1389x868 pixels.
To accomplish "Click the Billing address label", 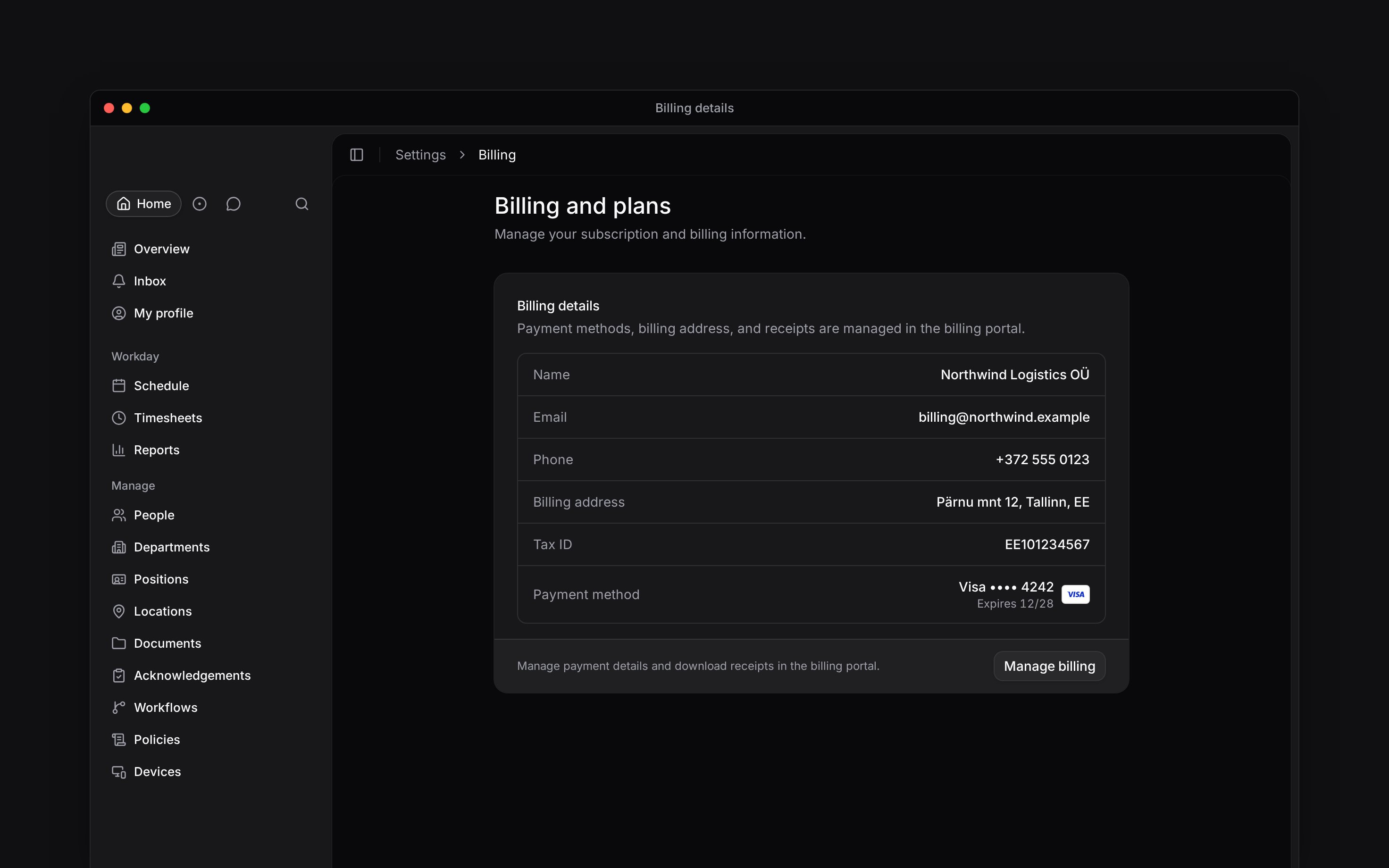I will 578,502.
